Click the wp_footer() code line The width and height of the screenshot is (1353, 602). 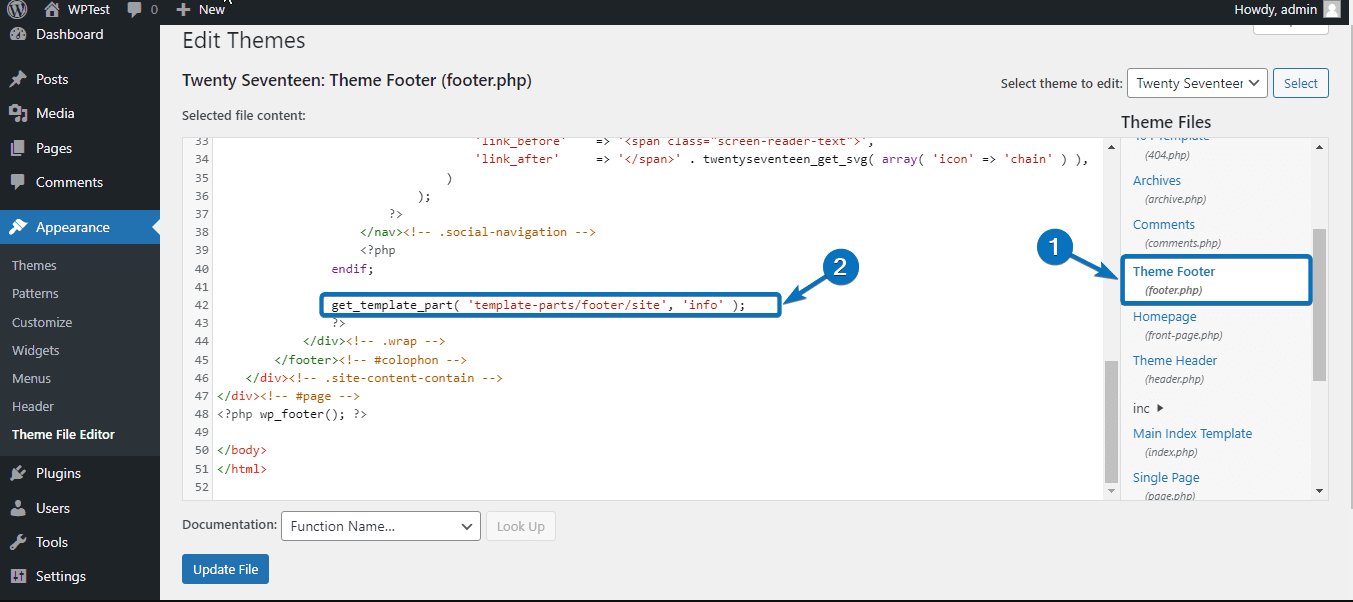(292, 413)
